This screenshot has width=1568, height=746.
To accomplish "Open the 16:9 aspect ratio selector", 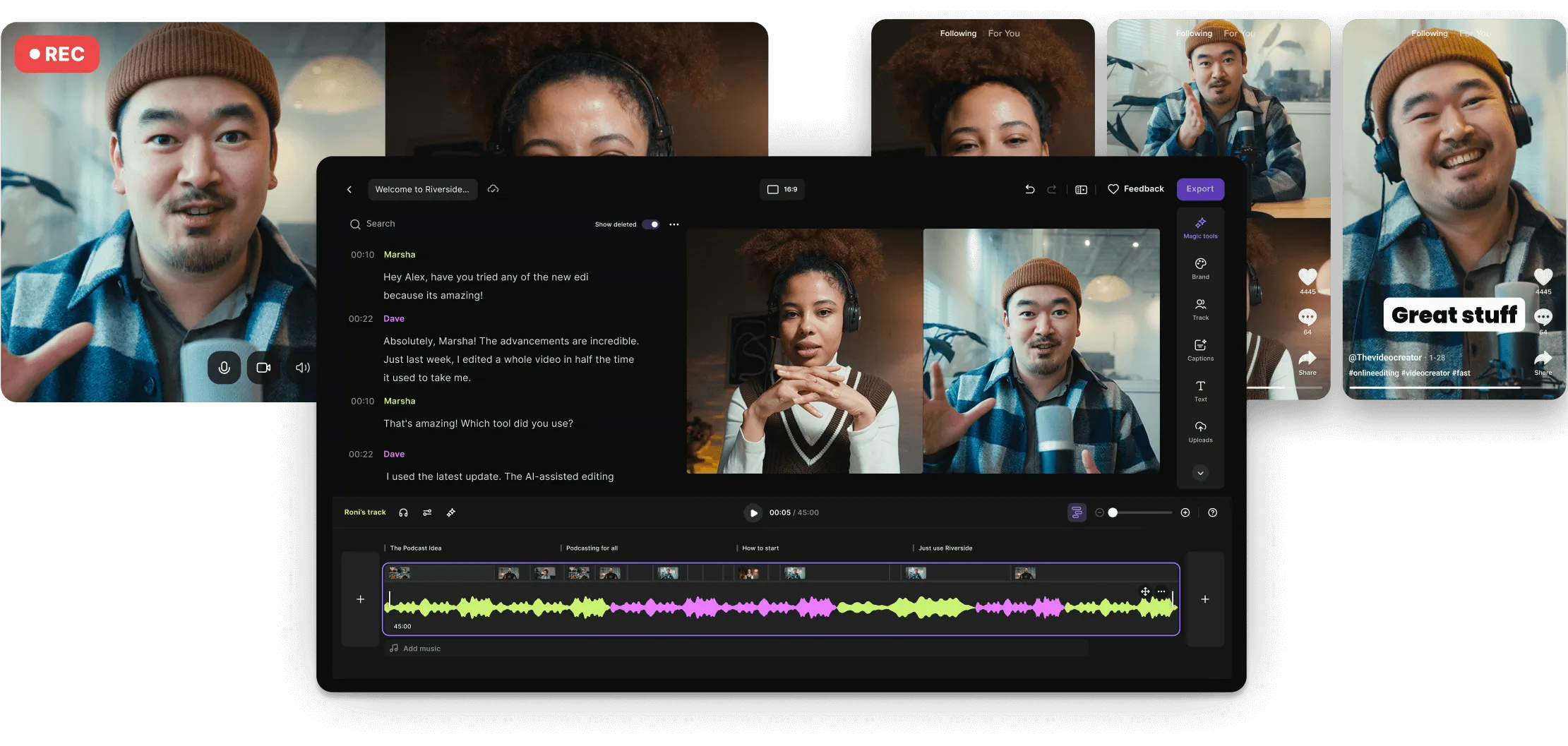I will (x=782, y=189).
